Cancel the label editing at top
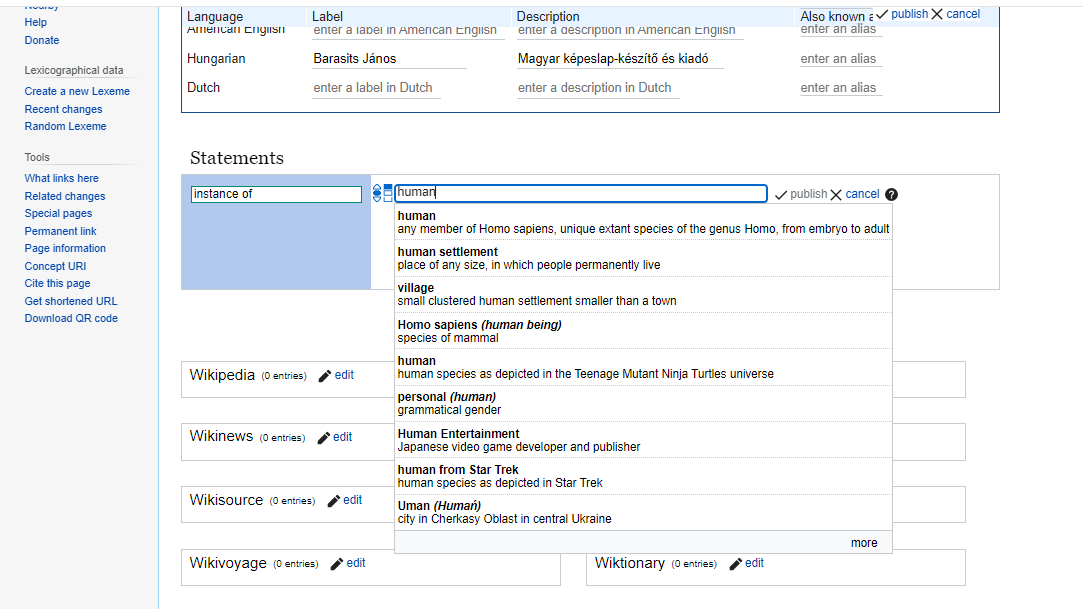 pos(956,14)
